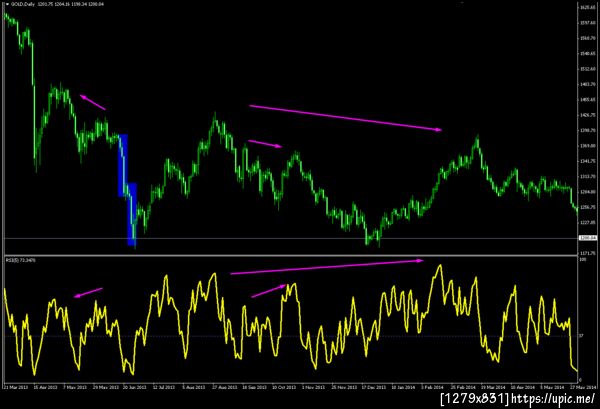Viewport: 600px width, 409px height.
Task: Click the 17 Dec 2013 date label
Action: [374, 387]
